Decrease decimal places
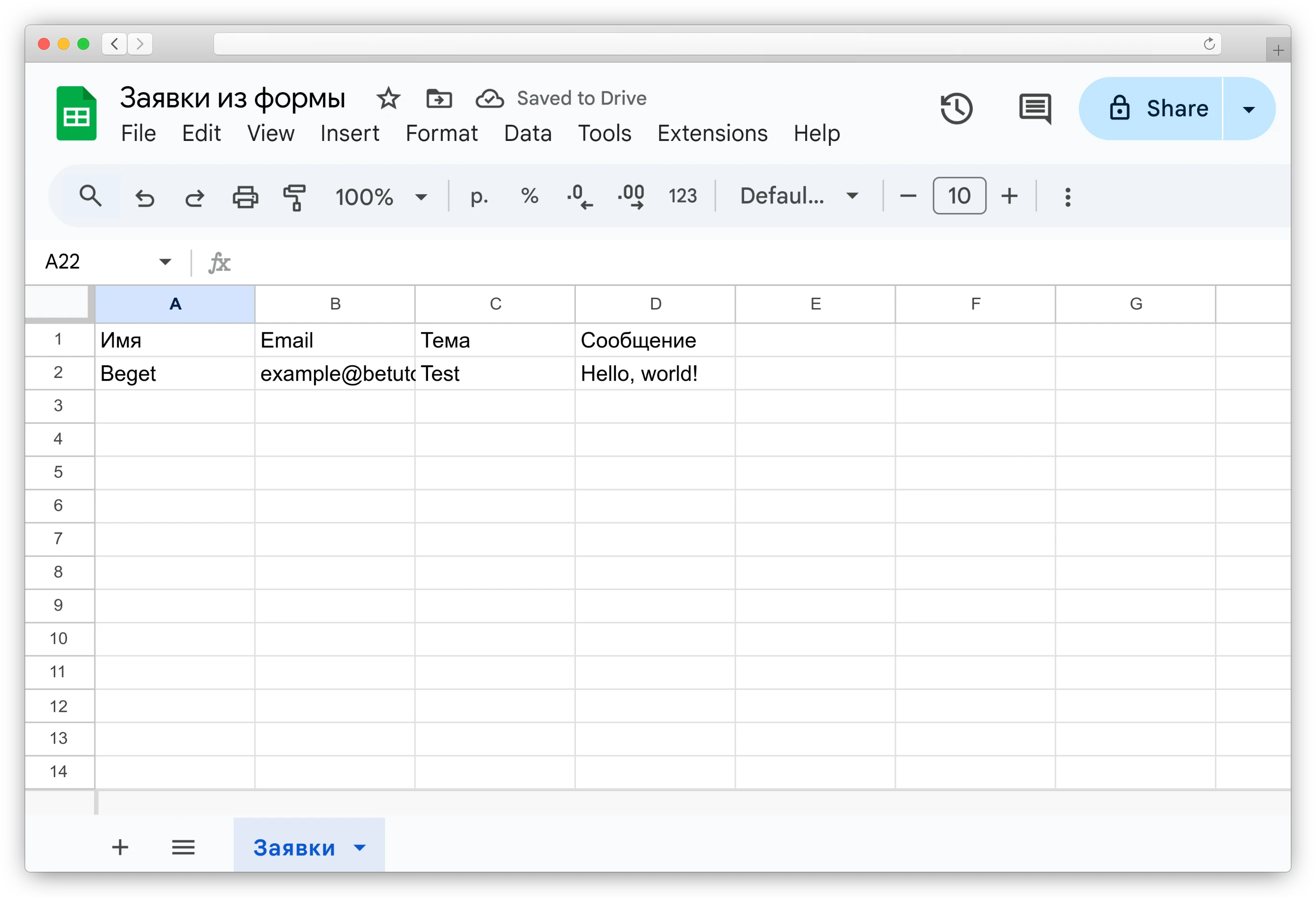The height and width of the screenshot is (897, 1316). [x=580, y=196]
